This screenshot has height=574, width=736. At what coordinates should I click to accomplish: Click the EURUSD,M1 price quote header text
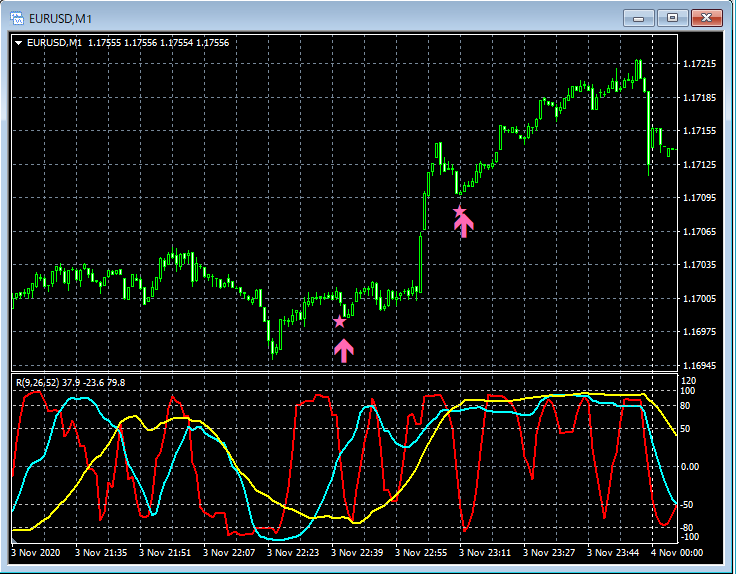tap(128, 43)
